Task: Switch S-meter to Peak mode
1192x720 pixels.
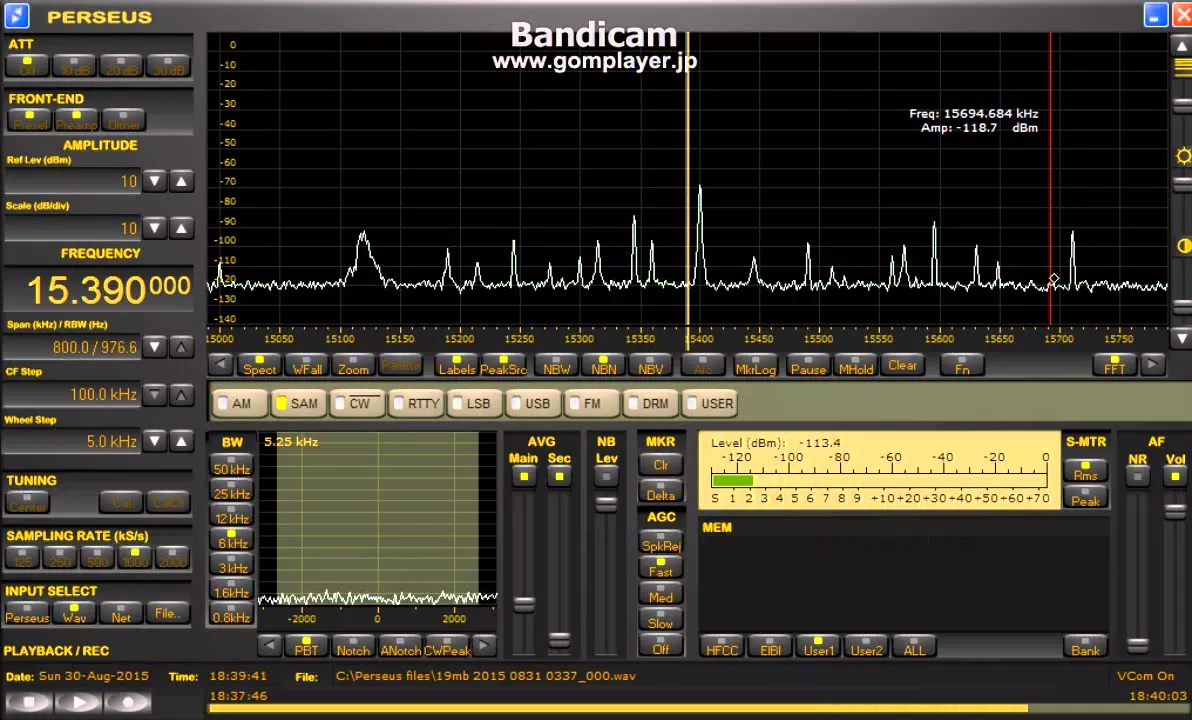Action: coord(1085,497)
